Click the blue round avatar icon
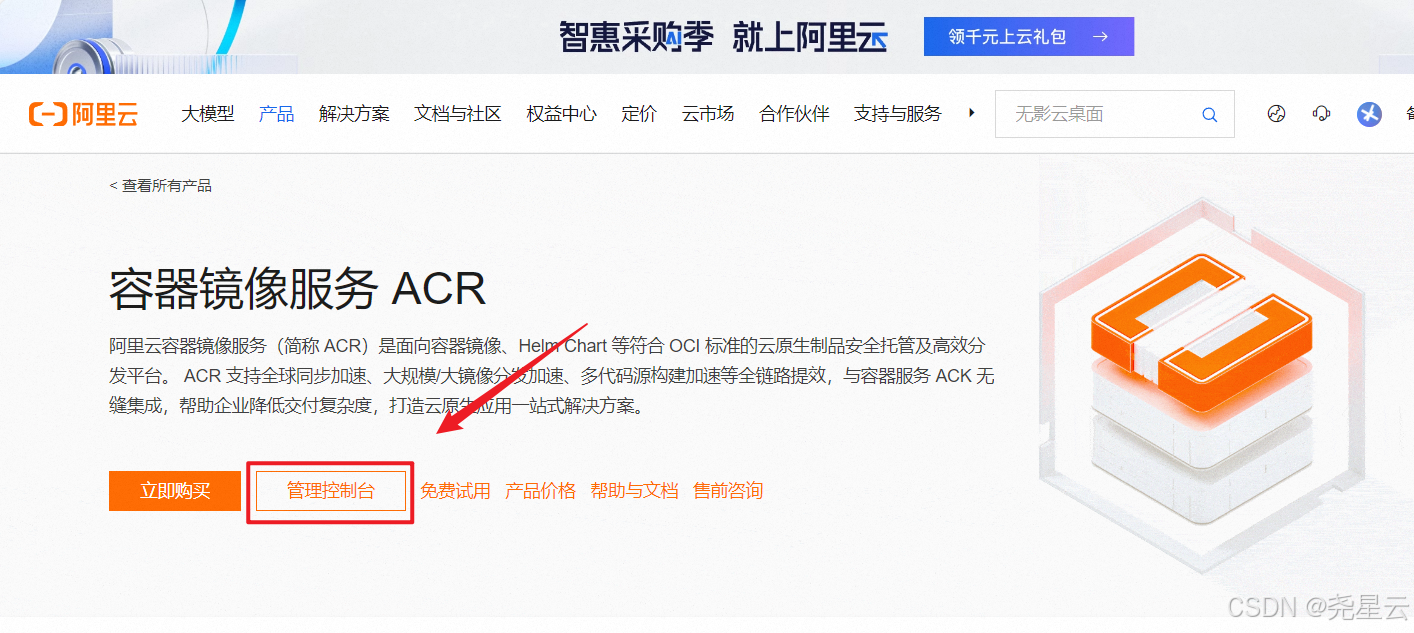This screenshot has width=1414, height=633. coord(1369,114)
